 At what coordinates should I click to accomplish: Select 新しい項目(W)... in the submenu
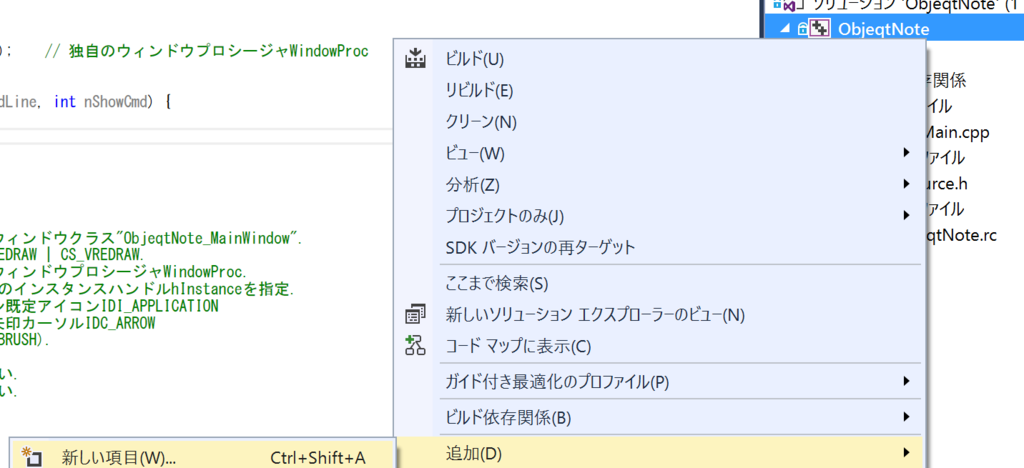coord(201,458)
